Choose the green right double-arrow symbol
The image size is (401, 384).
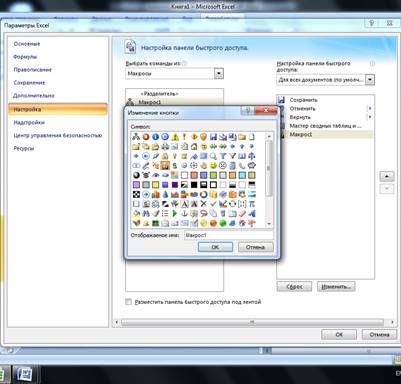[223, 146]
